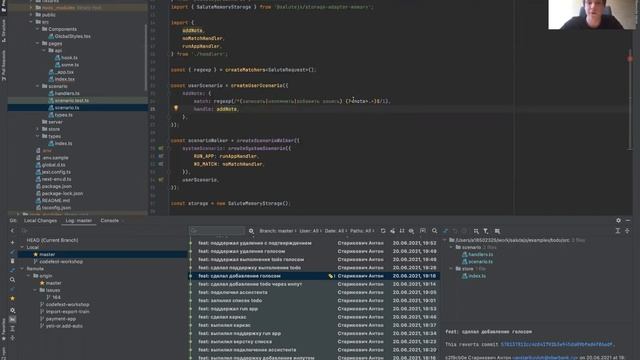The height and width of the screenshot is (360, 640).
Task: Open the Pull Requests tool window tab
Action: click(4, 66)
